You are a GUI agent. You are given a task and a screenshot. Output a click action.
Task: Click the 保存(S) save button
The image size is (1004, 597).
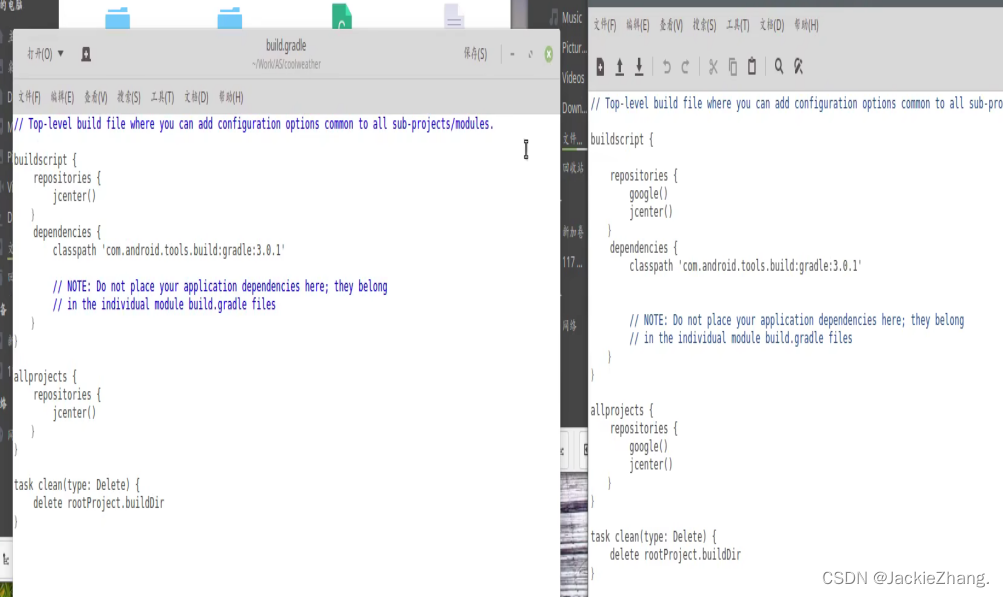click(475, 54)
